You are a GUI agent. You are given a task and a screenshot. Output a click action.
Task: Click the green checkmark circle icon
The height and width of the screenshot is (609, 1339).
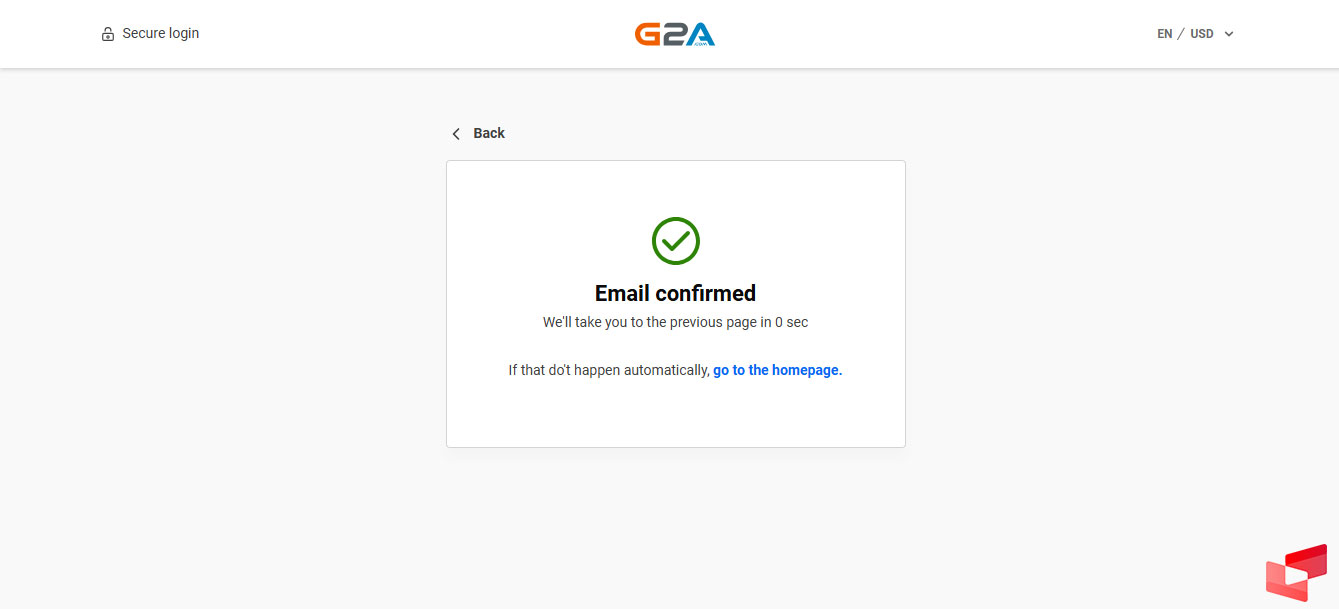click(676, 241)
